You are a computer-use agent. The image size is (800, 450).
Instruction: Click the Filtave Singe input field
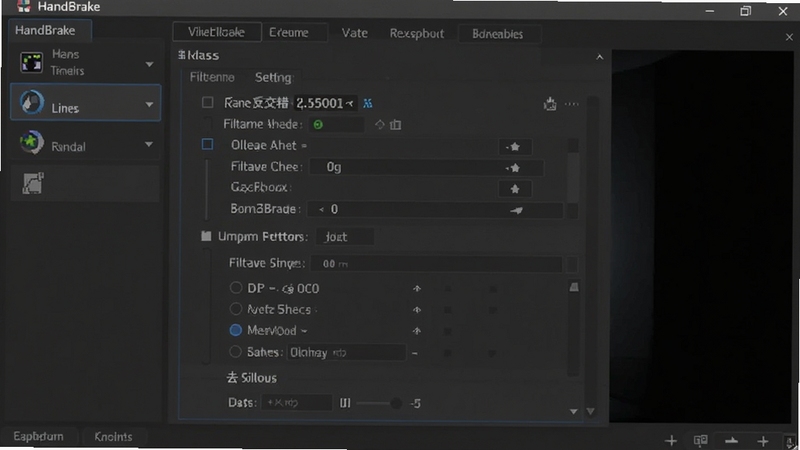[x=436, y=264]
